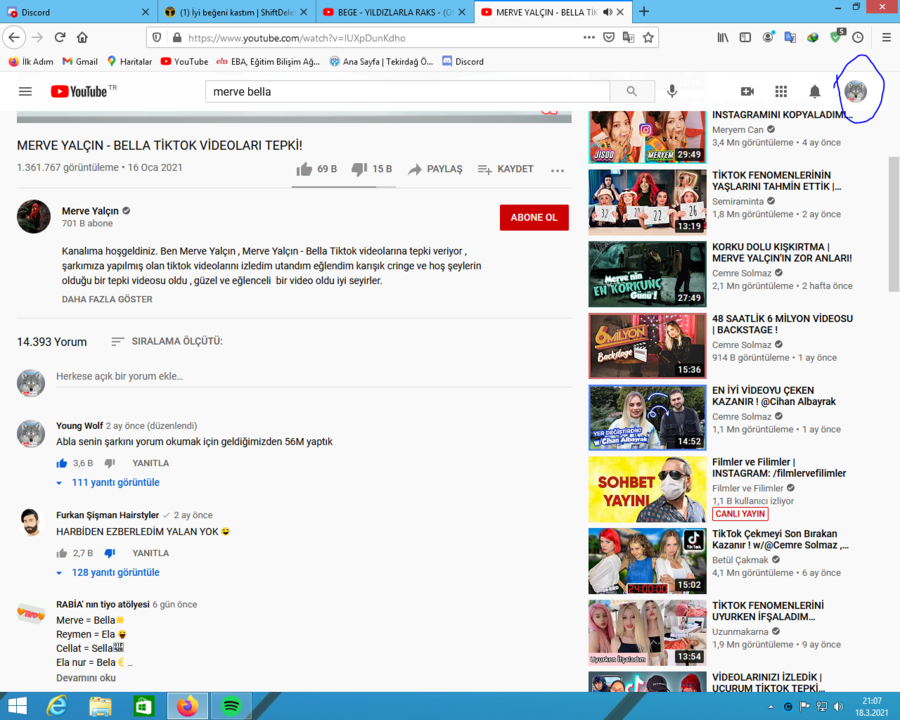Open 48 SAATLİK 6 MİLYON VİDEOSU thumbnail
The width and height of the screenshot is (900, 720).
[647, 346]
